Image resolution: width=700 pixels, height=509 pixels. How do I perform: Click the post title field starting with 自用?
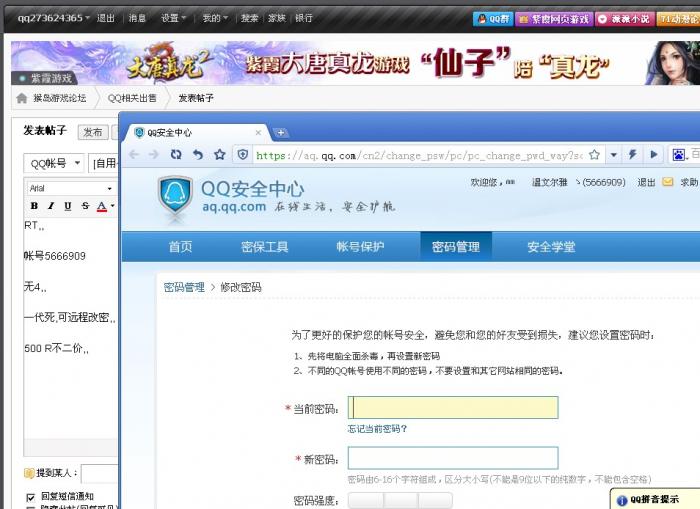(104, 163)
